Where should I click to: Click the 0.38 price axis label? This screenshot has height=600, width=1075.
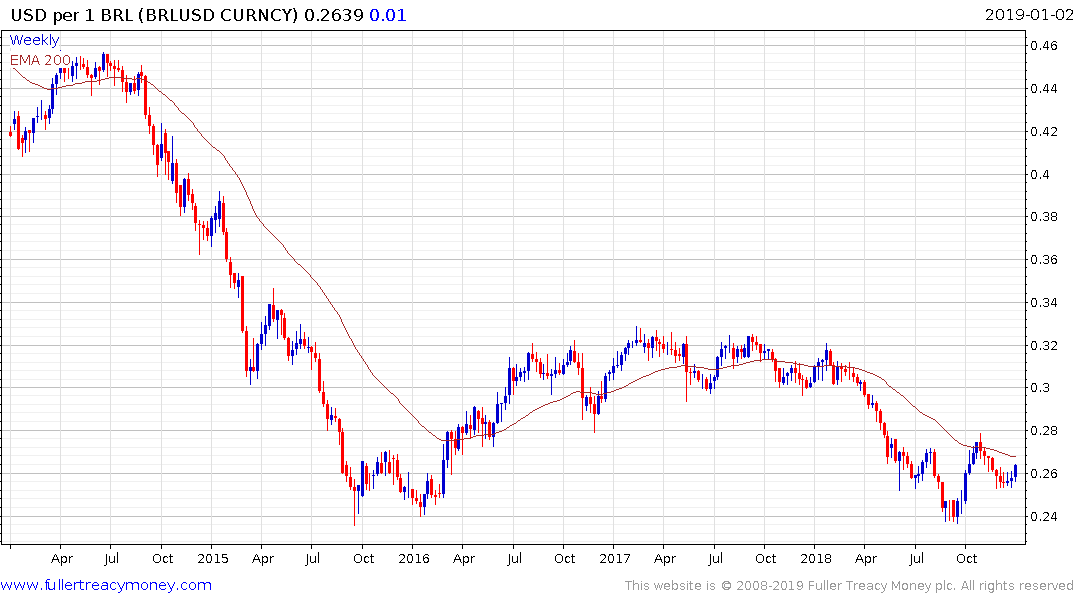(x=1043, y=217)
